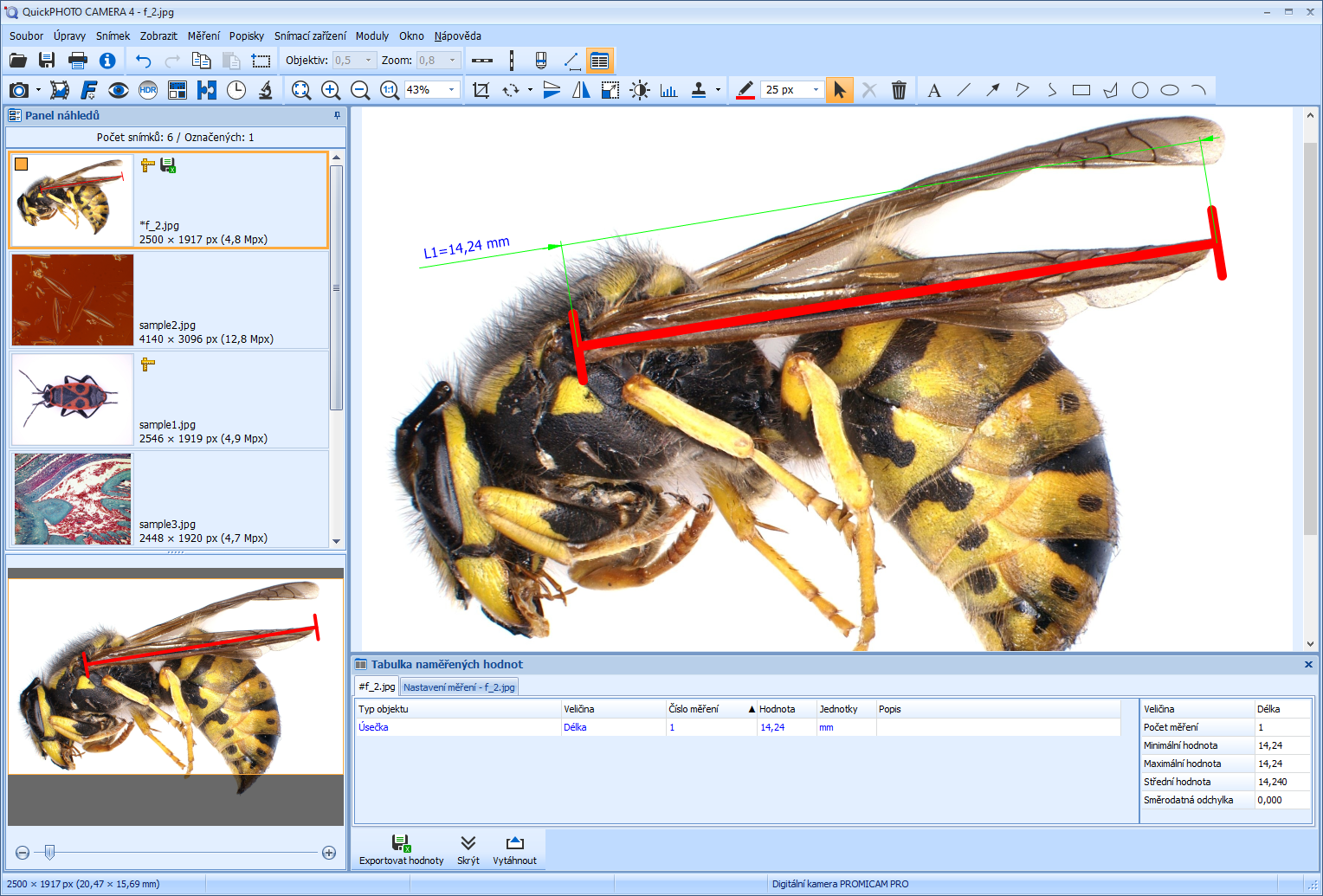Fit image to window with zoom-fit icon
This screenshot has width=1323, height=896.
[301, 90]
